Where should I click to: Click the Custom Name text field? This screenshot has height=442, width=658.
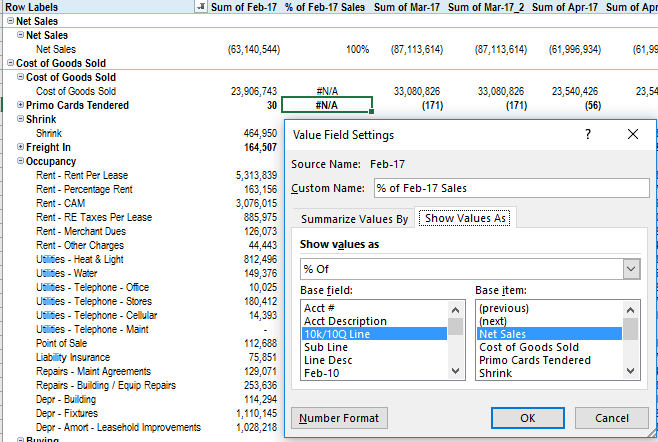tap(510, 188)
